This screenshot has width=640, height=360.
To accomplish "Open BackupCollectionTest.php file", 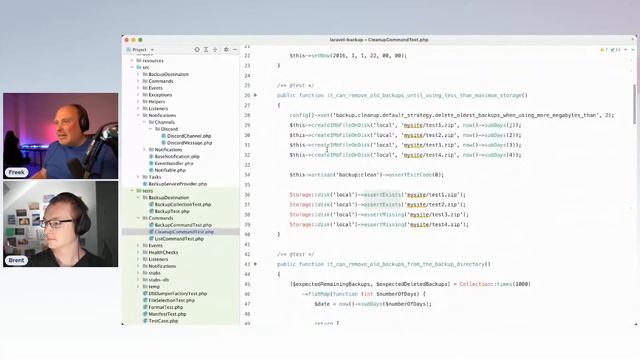I will 182,204.
